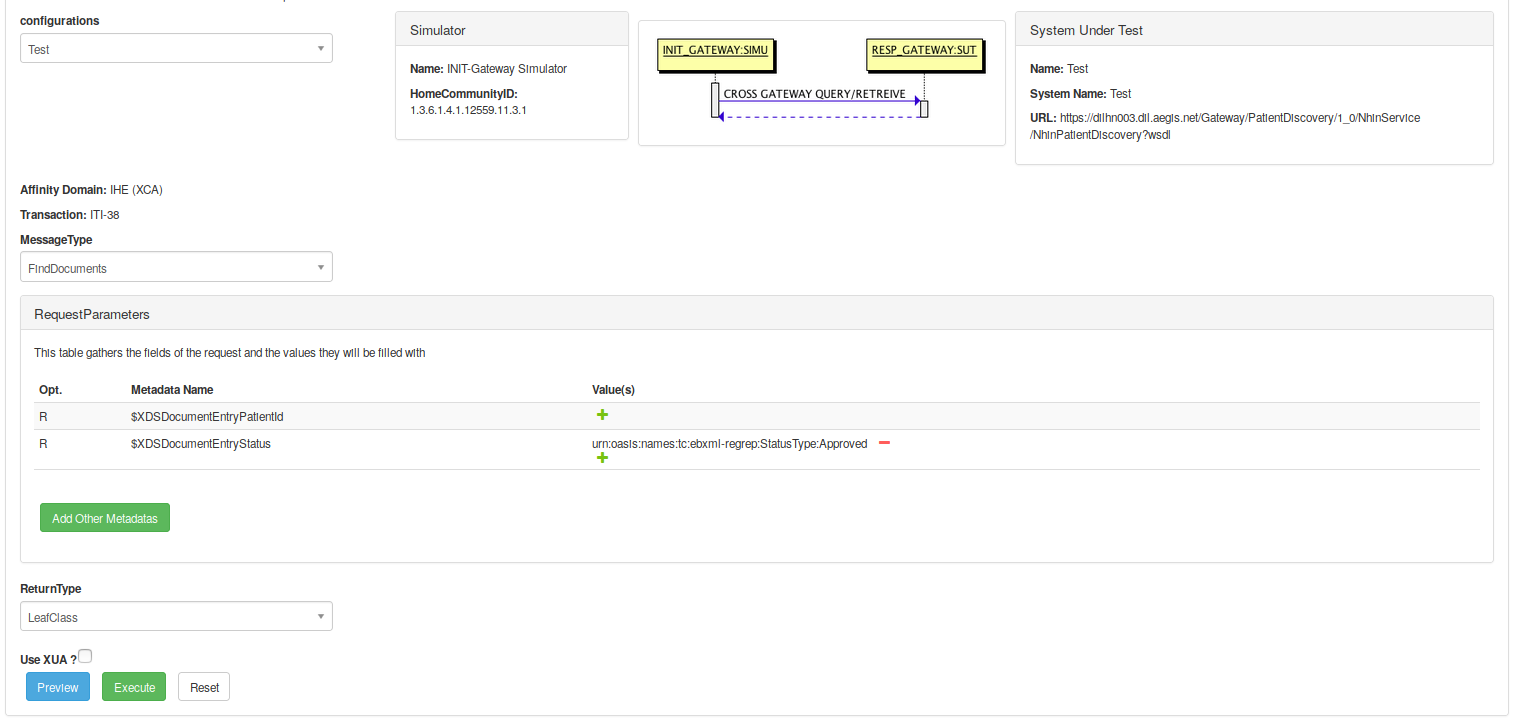This screenshot has width=1515, height=723.
Task: Expand the MessageType FindDocuments dropdown
Action: coord(176,268)
